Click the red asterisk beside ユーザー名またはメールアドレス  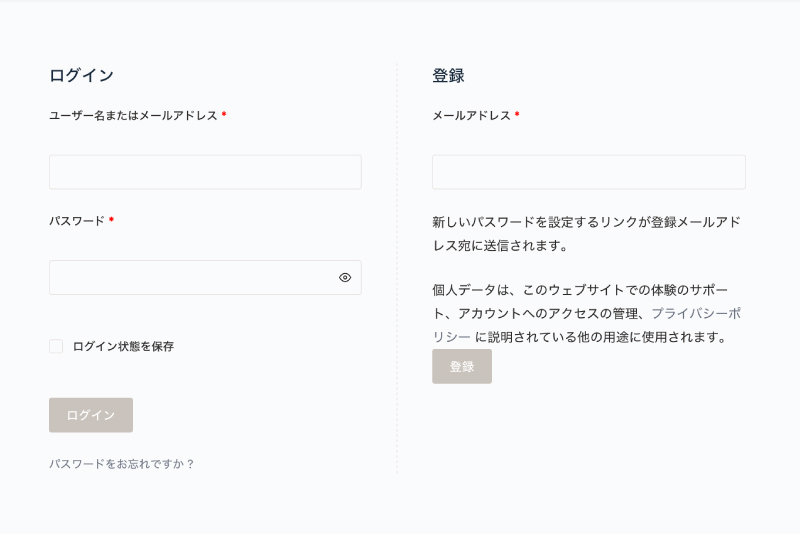(x=224, y=115)
